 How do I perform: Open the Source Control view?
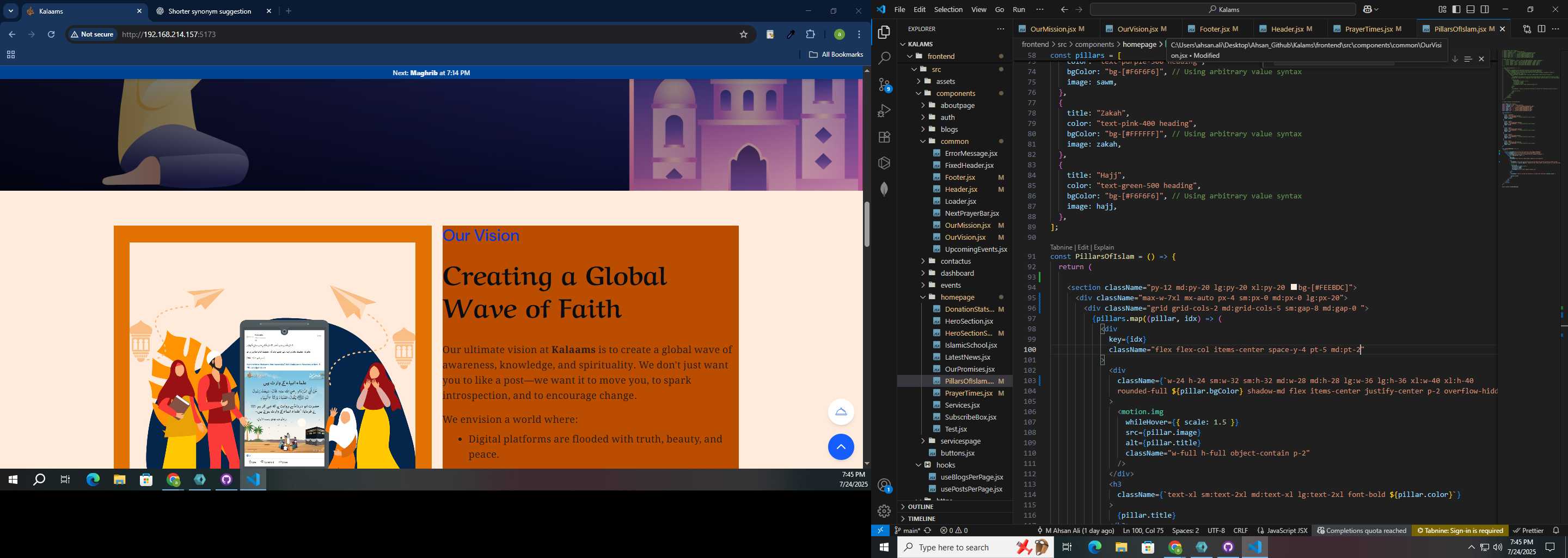884,84
